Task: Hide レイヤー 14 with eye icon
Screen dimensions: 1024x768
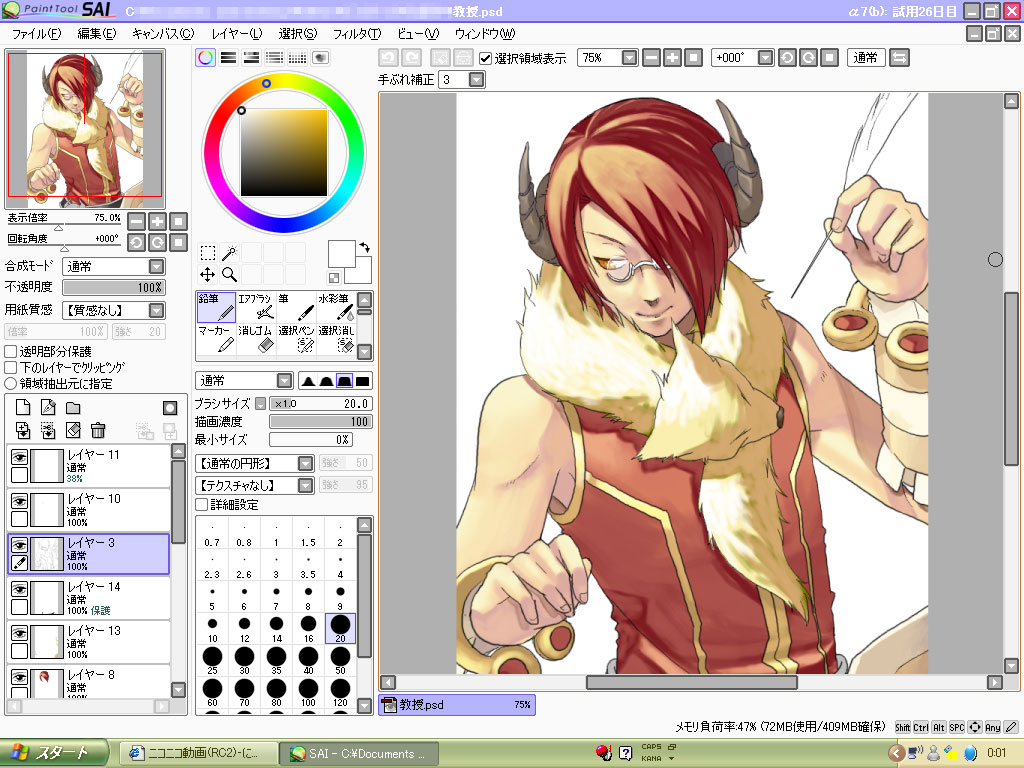Action: pyautogui.click(x=20, y=589)
